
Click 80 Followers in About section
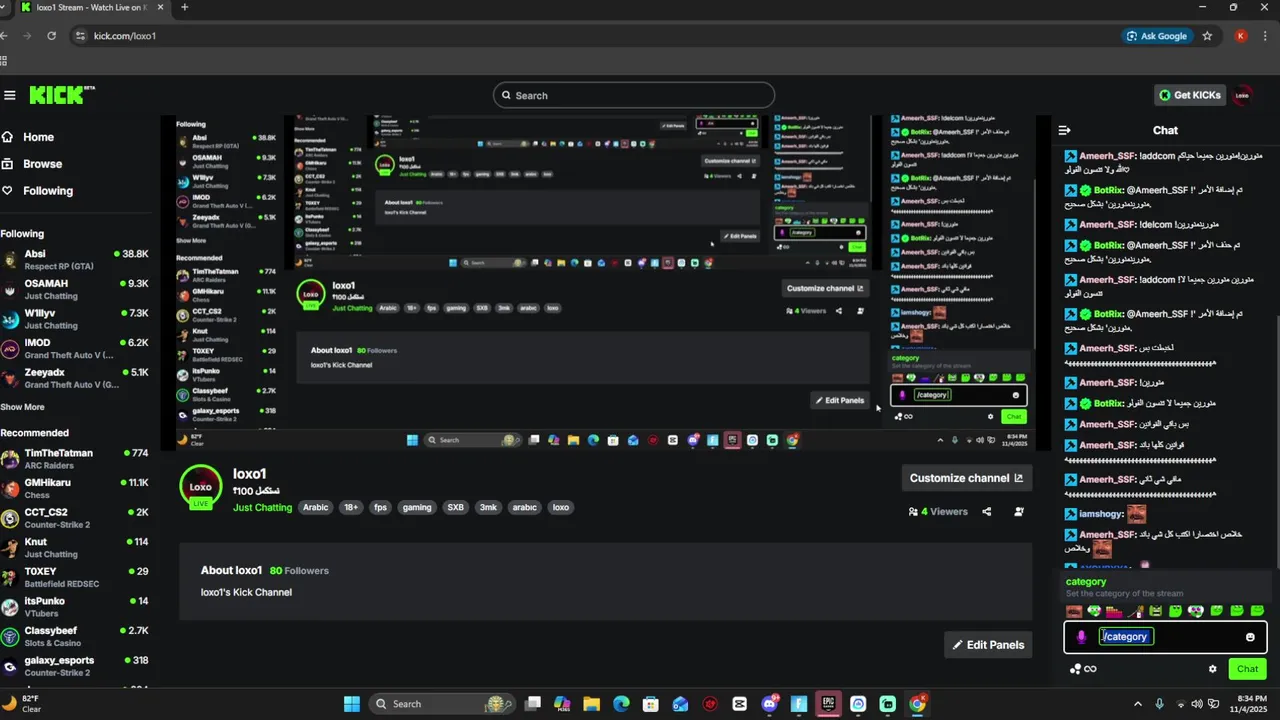[298, 571]
